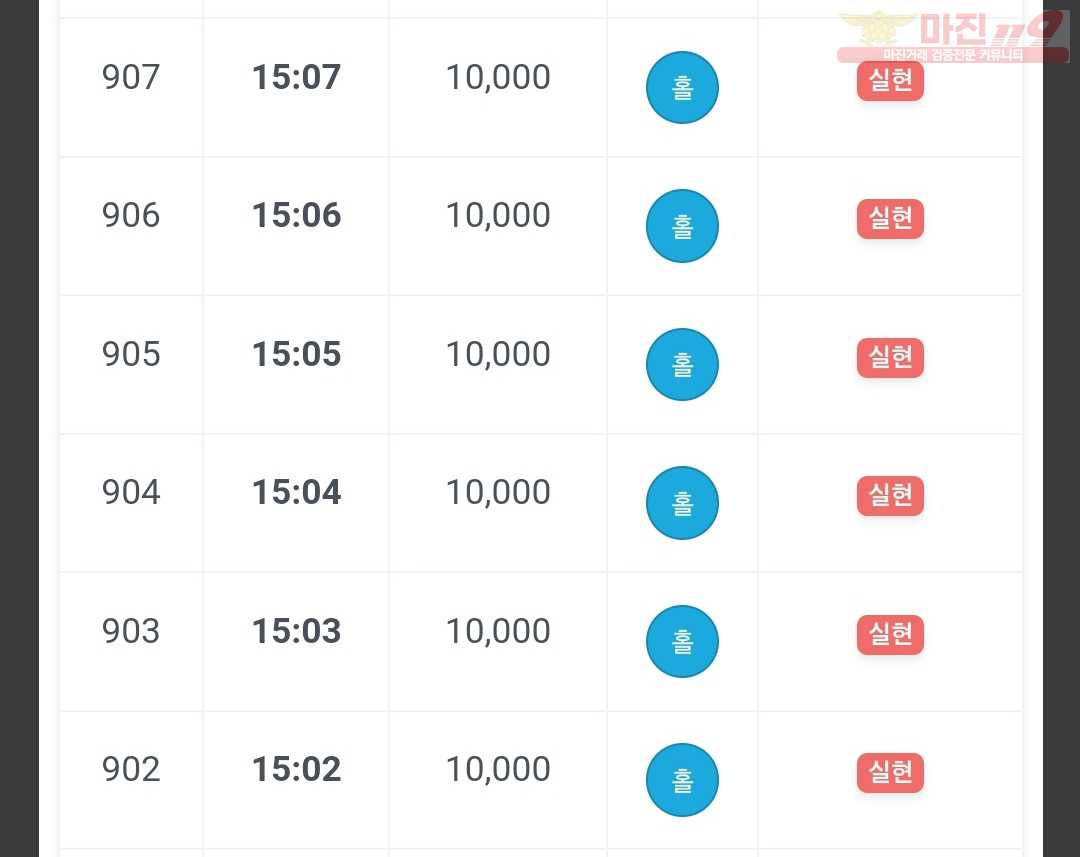The height and width of the screenshot is (857, 1080).
Task: Click the blue 홀 circle in row 903
Action: click(x=682, y=641)
